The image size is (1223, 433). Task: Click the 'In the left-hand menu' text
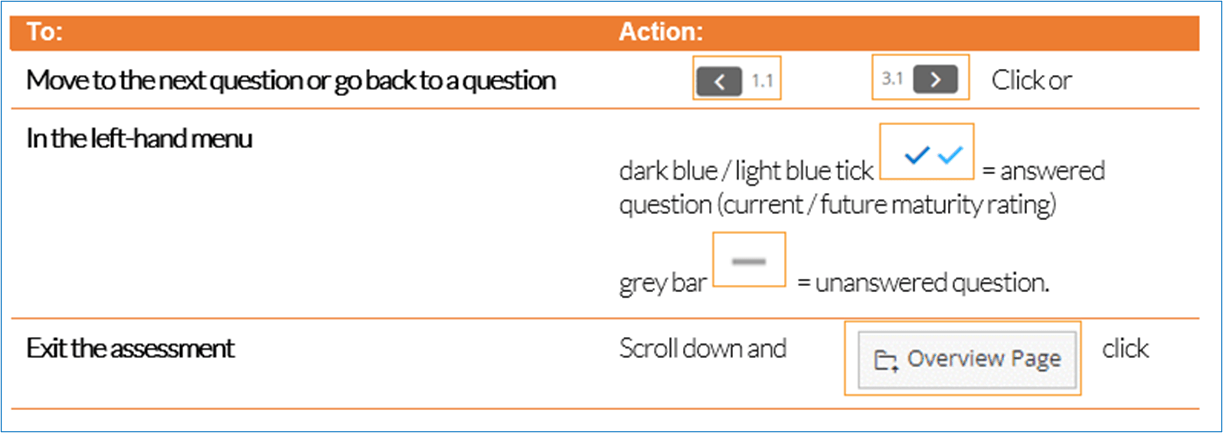click(x=139, y=137)
